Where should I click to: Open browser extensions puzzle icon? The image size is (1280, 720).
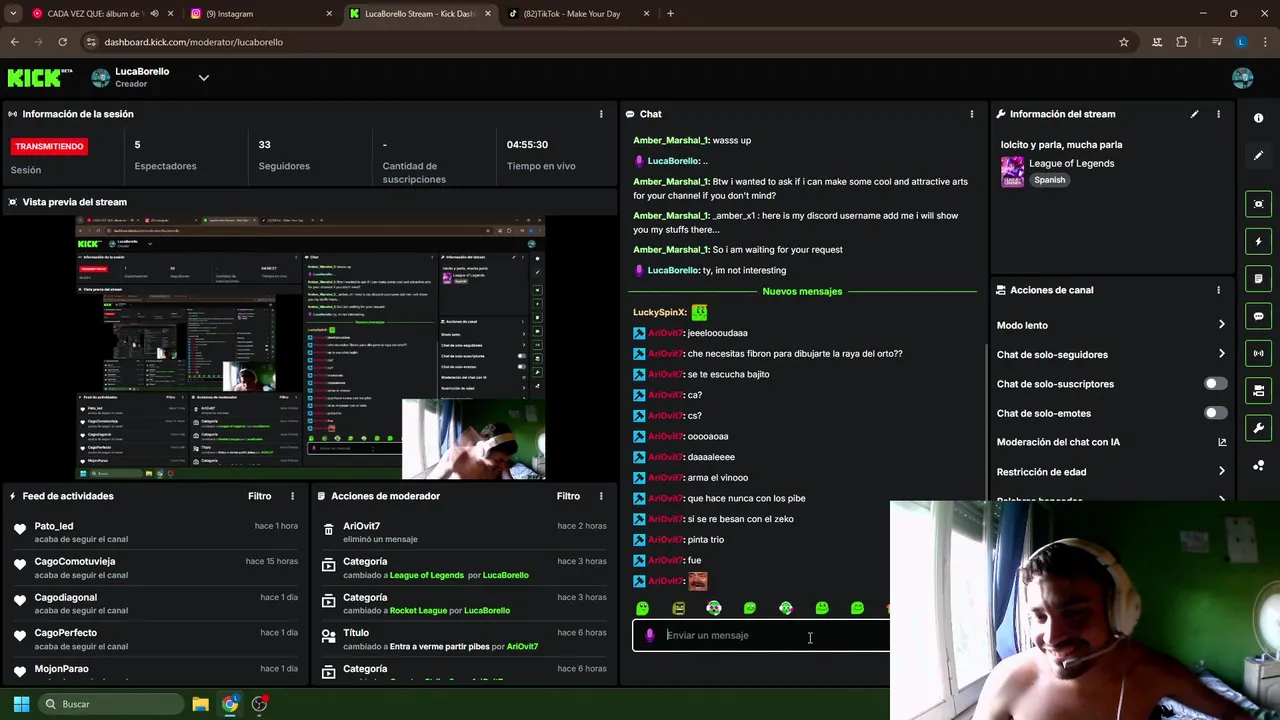1182,42
